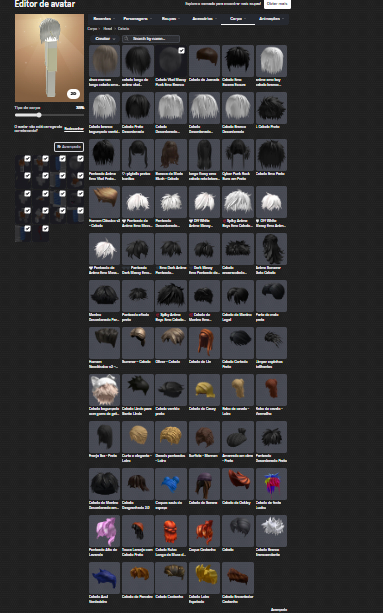Open the Recentes tab
Viewport: 383px width, 613px height.
(104, 19)
